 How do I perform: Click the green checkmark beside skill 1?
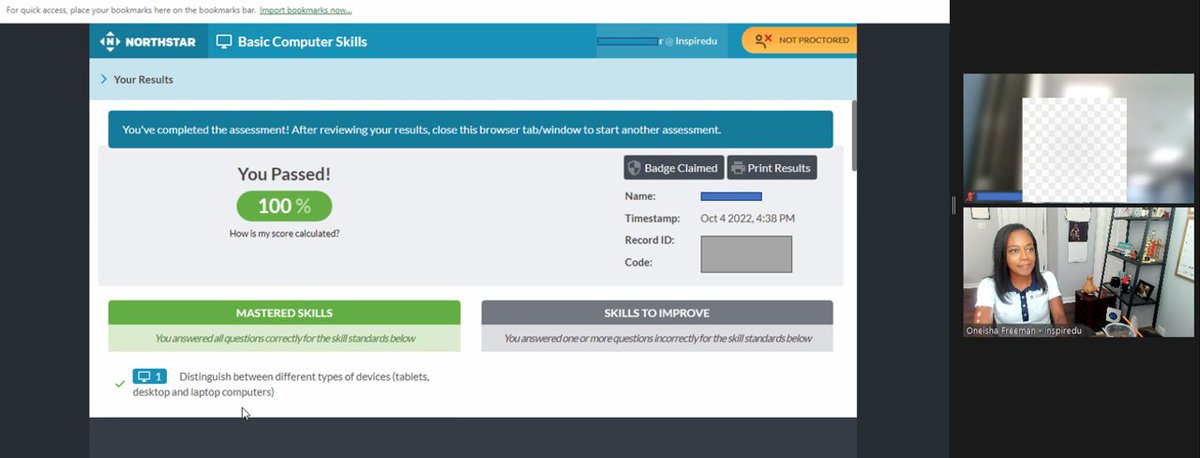coord(120,383)
